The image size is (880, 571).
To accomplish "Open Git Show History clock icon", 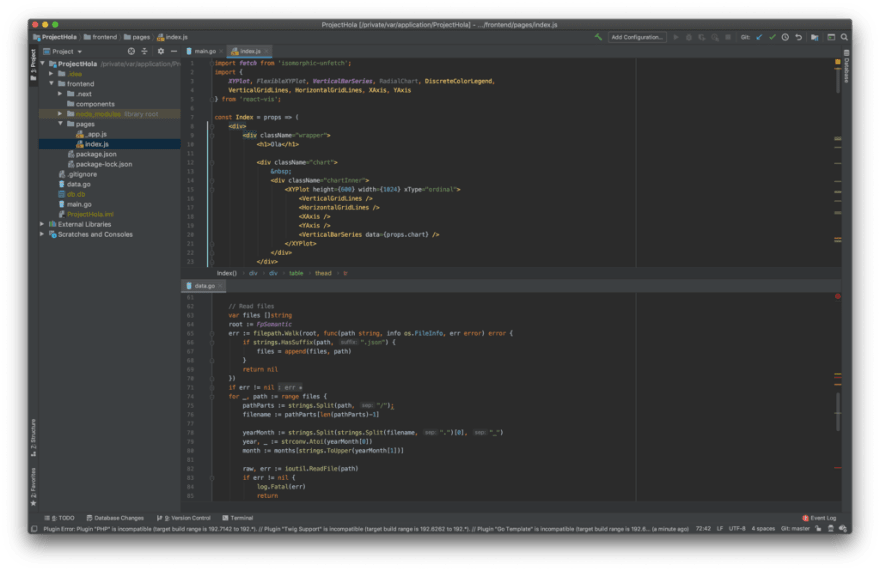I will click(x=785, y=37).
